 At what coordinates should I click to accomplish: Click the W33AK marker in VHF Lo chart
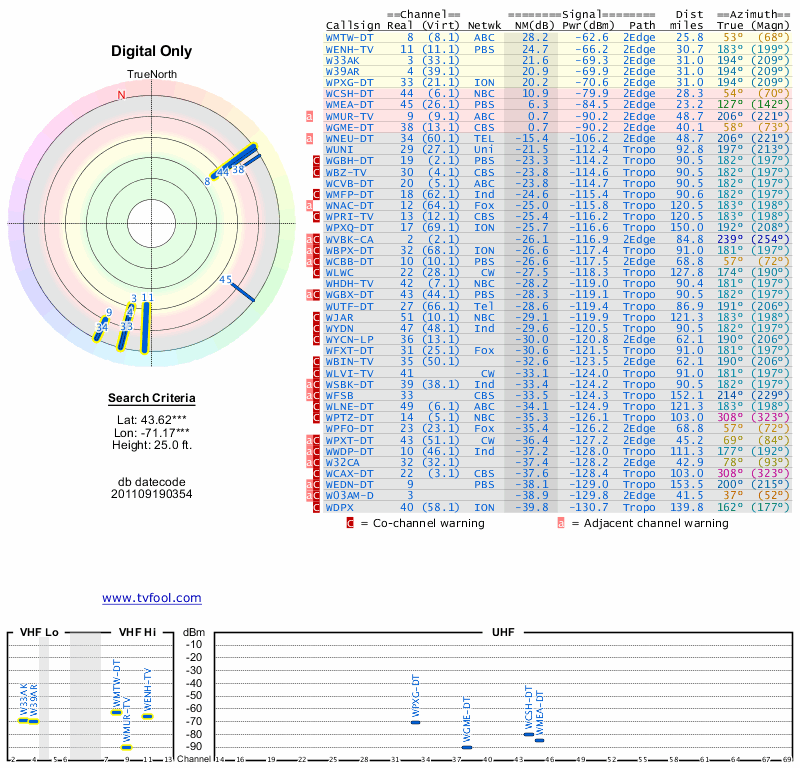tap(23, 720)
